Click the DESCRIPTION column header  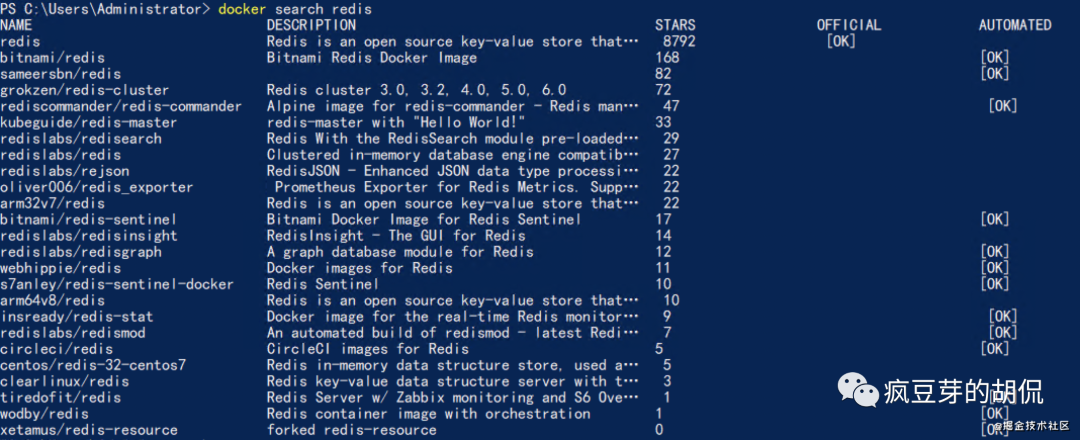pyautogui.click(x=311, y=25)
